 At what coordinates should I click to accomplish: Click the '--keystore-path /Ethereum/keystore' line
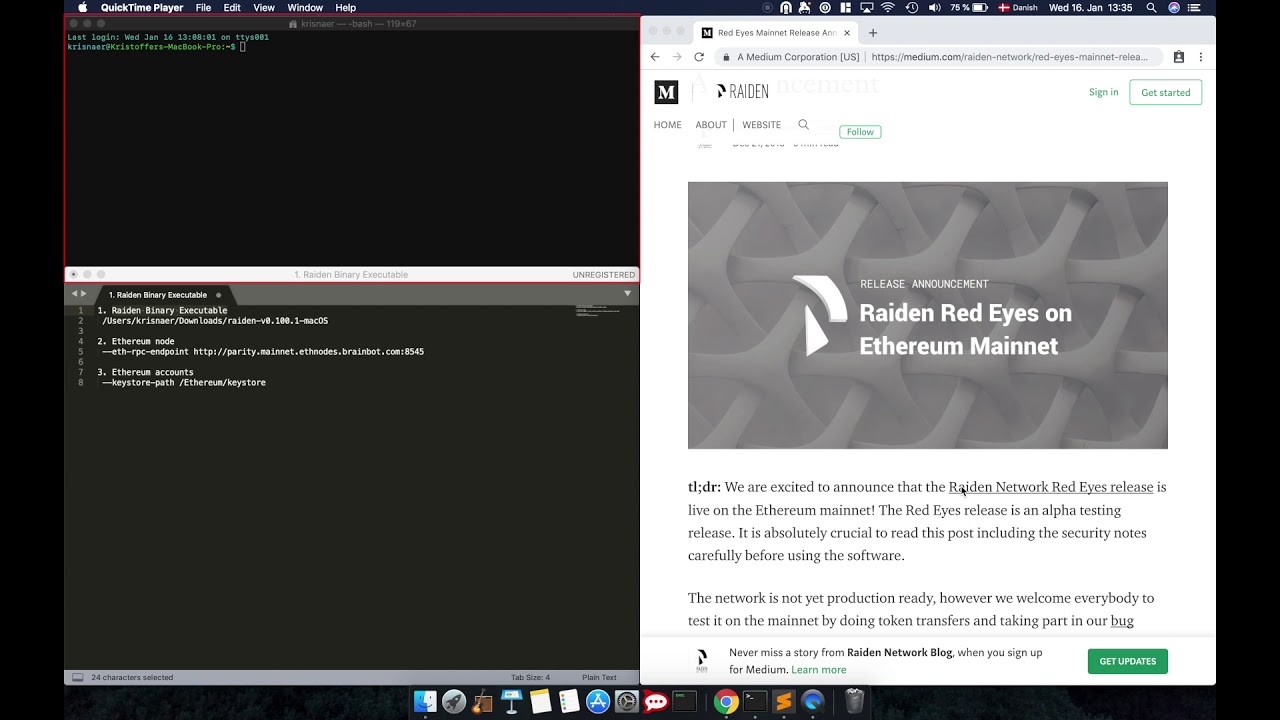pos(184,383)
